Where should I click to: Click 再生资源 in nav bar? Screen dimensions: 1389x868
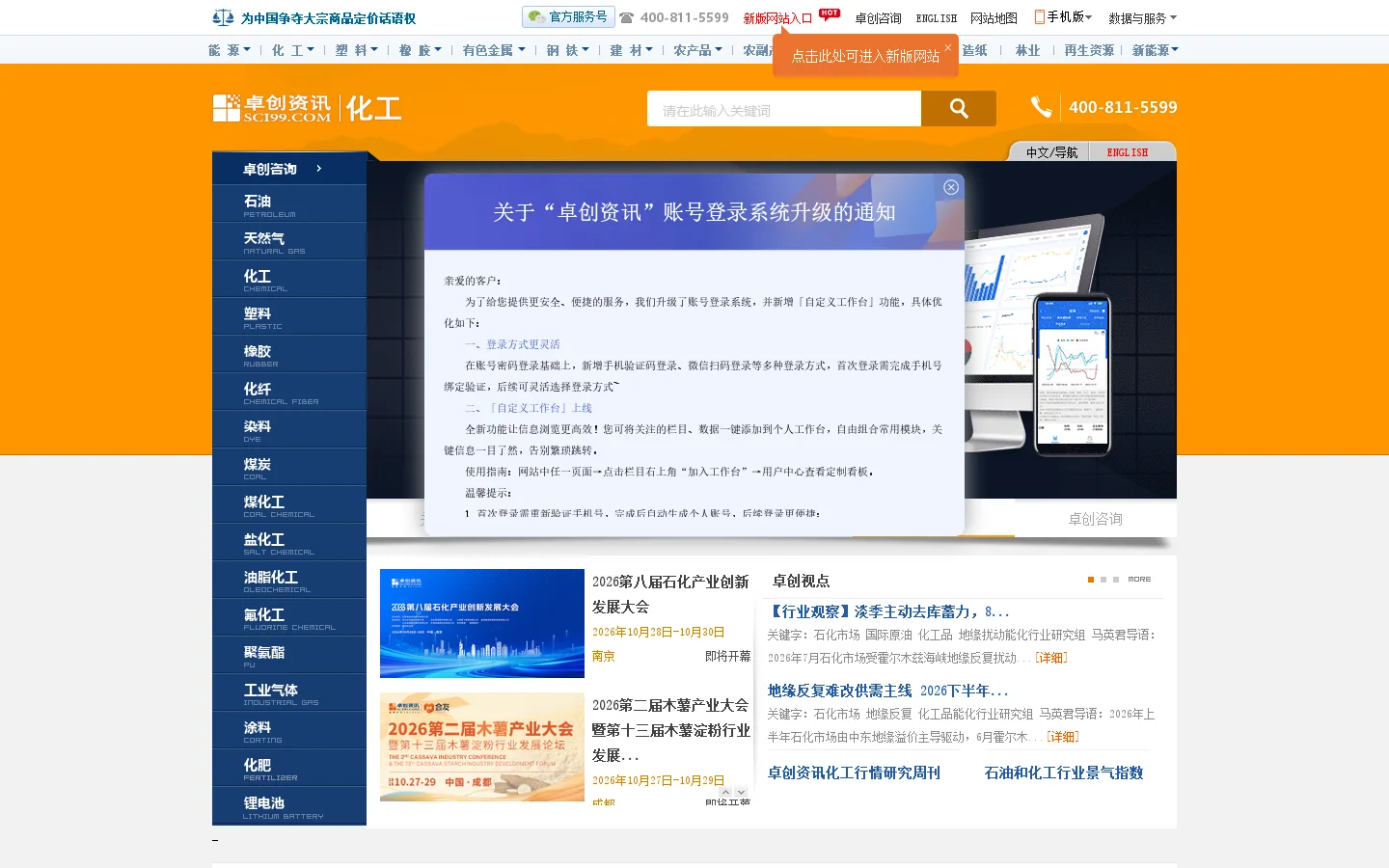coord(1089,50)
